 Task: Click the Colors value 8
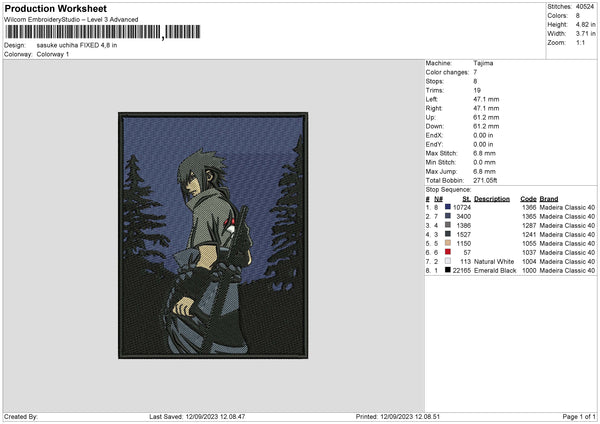coord(578,16)
